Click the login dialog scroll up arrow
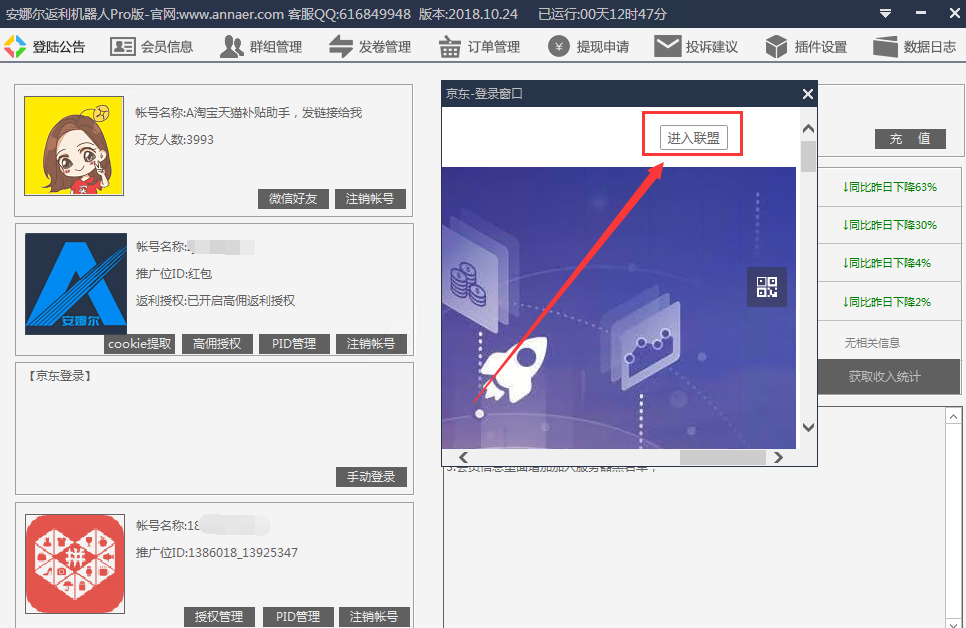 [808, 128]
